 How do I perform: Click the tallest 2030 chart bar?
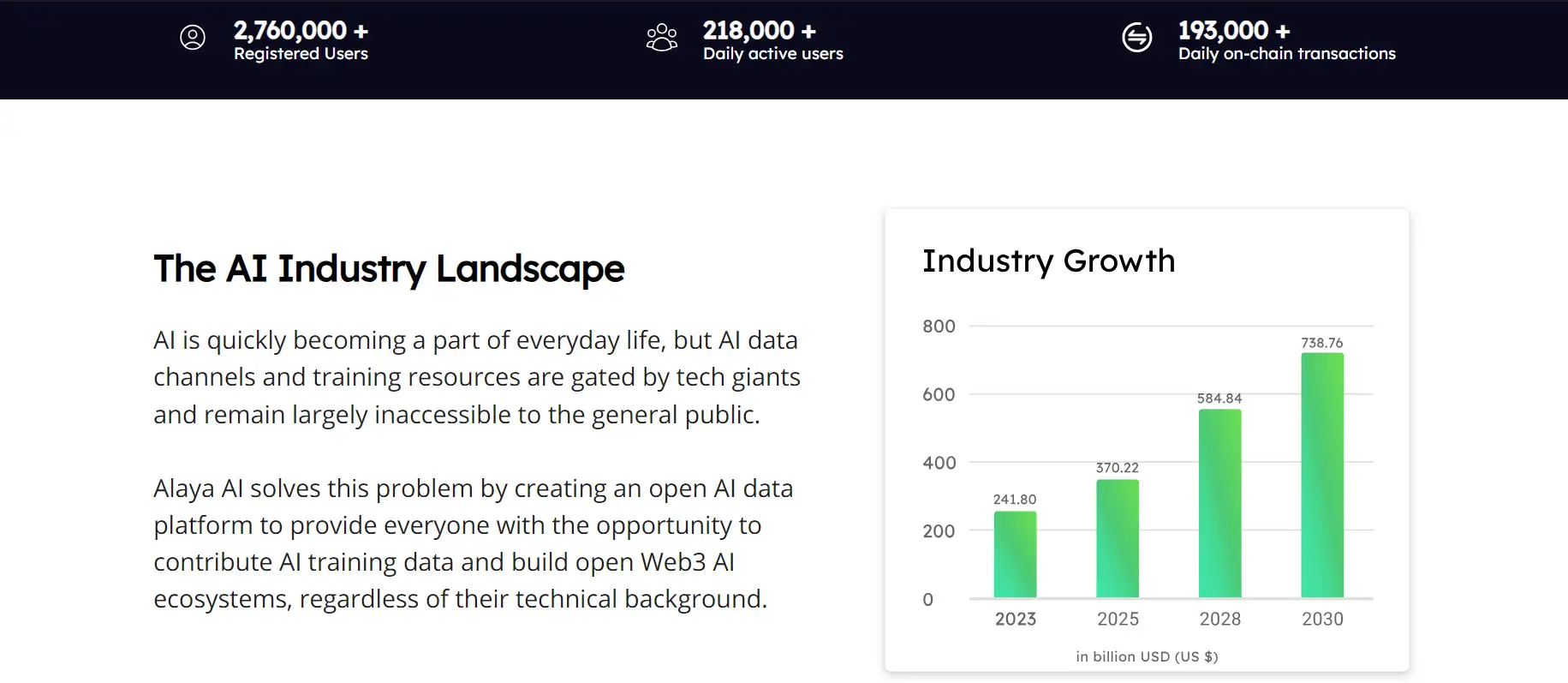[1322, 476]
